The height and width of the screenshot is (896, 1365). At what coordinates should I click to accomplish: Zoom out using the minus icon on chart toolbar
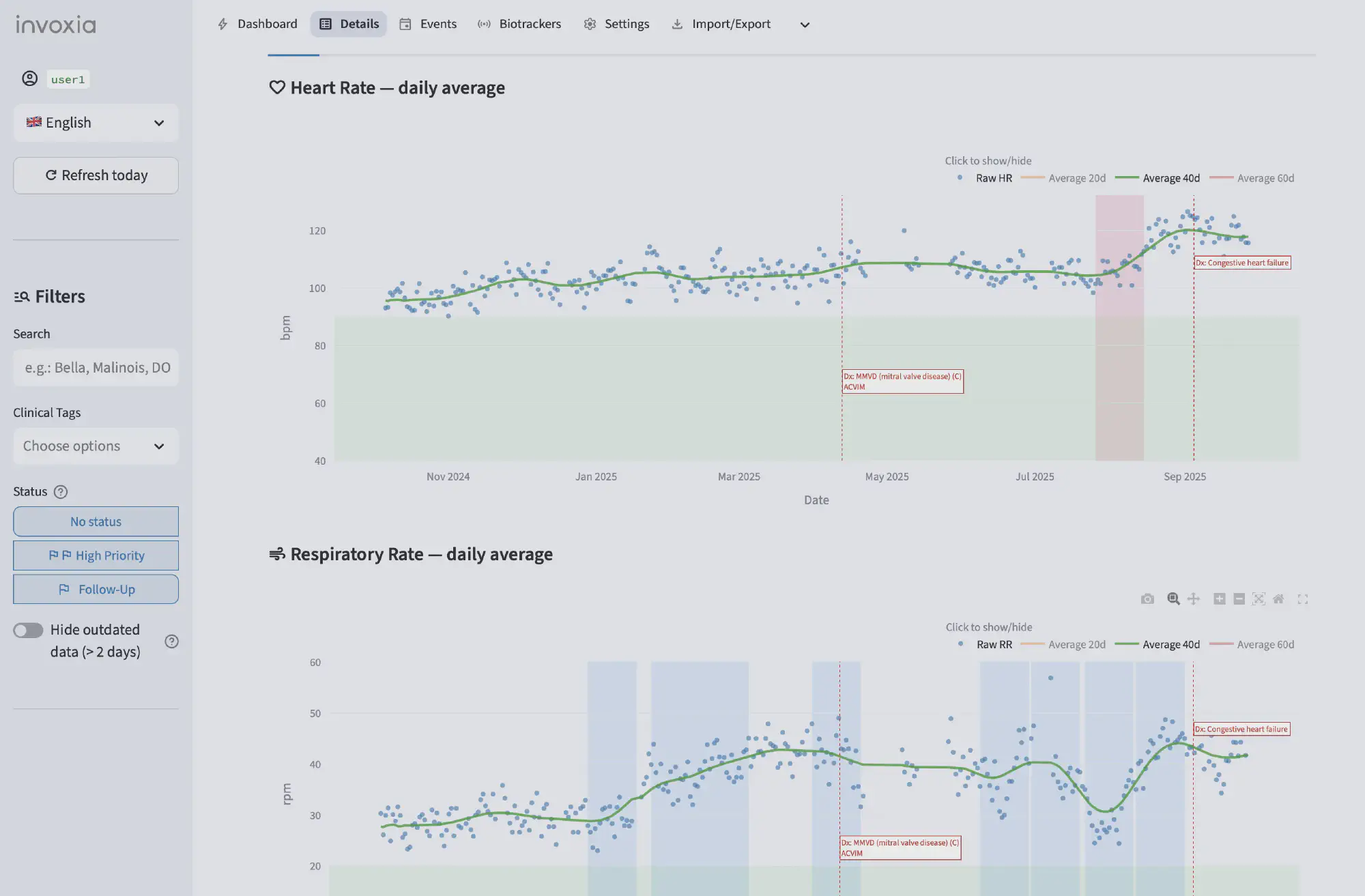click(x=1239, y=598)
